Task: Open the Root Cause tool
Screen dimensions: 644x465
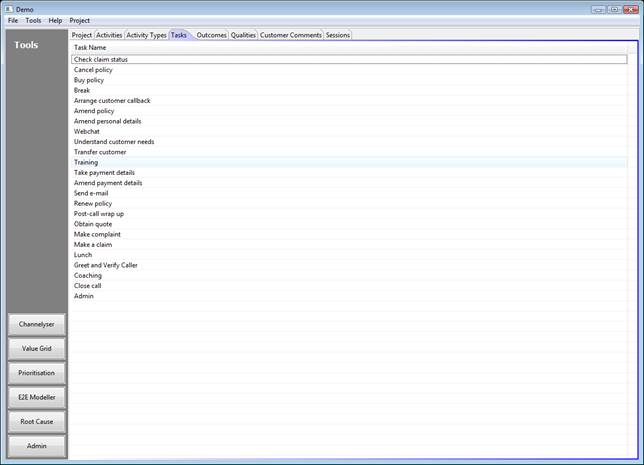Action: pos(37,421)
